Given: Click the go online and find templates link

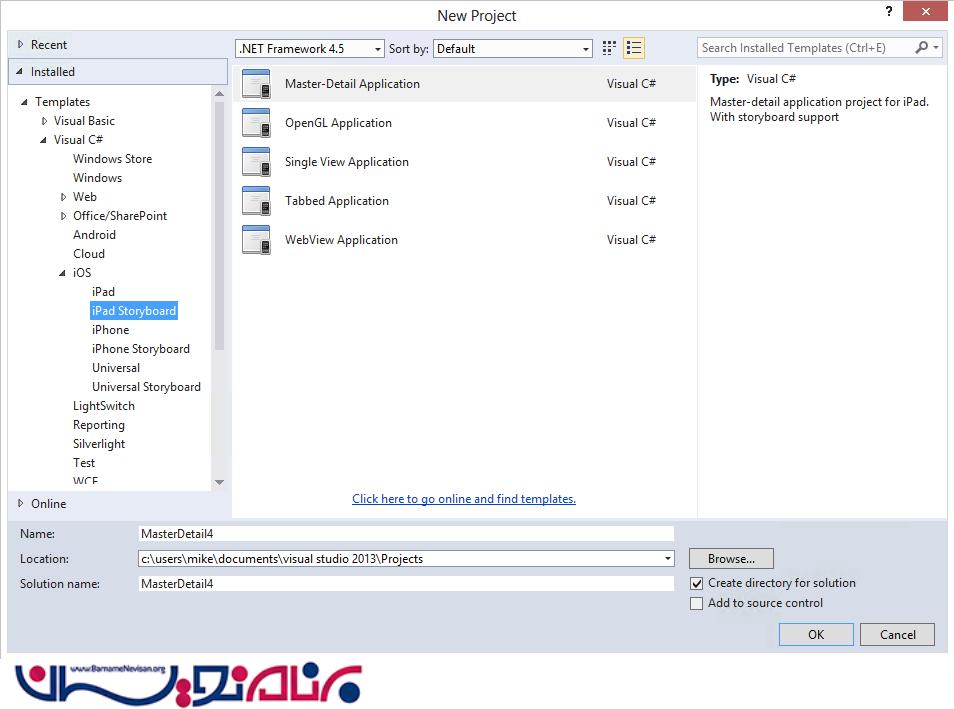Looking at the screenshot, I should tap(464, 499).
